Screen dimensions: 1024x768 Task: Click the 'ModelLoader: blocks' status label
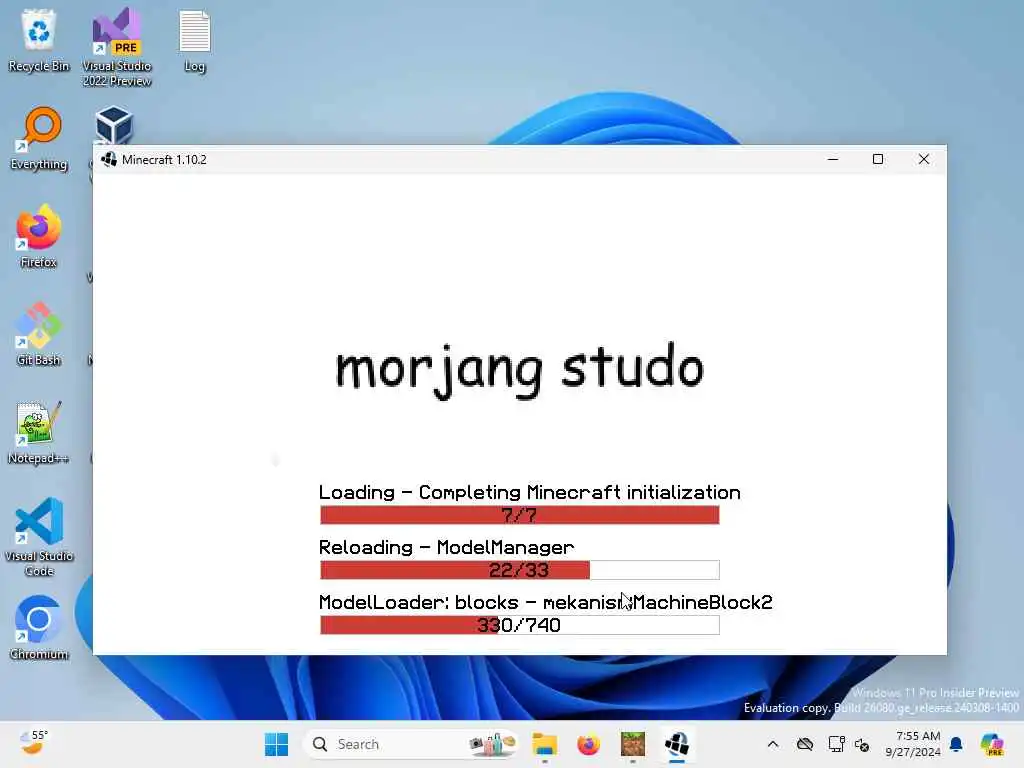coord(545,602)
